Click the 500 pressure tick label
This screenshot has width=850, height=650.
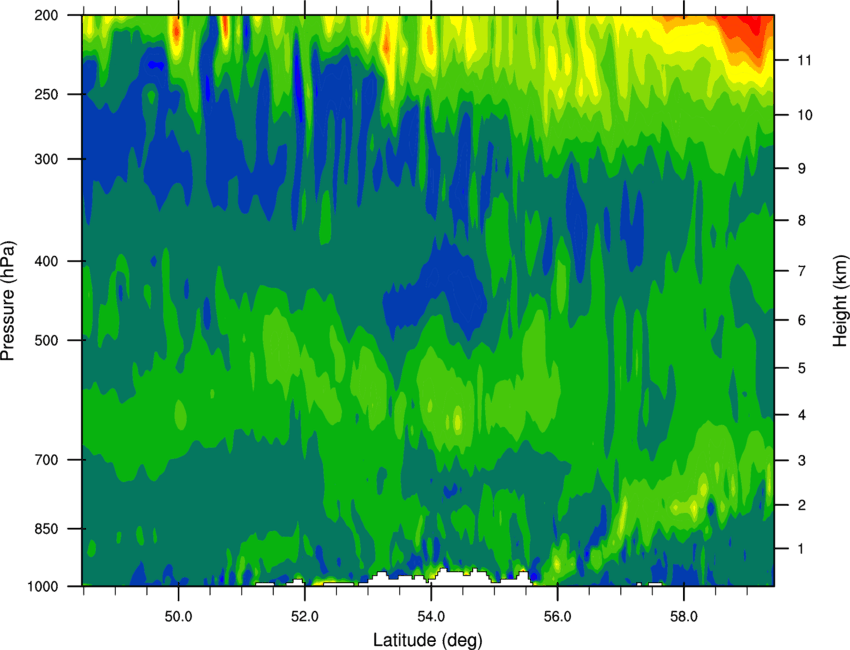click(x=47, y=340)
